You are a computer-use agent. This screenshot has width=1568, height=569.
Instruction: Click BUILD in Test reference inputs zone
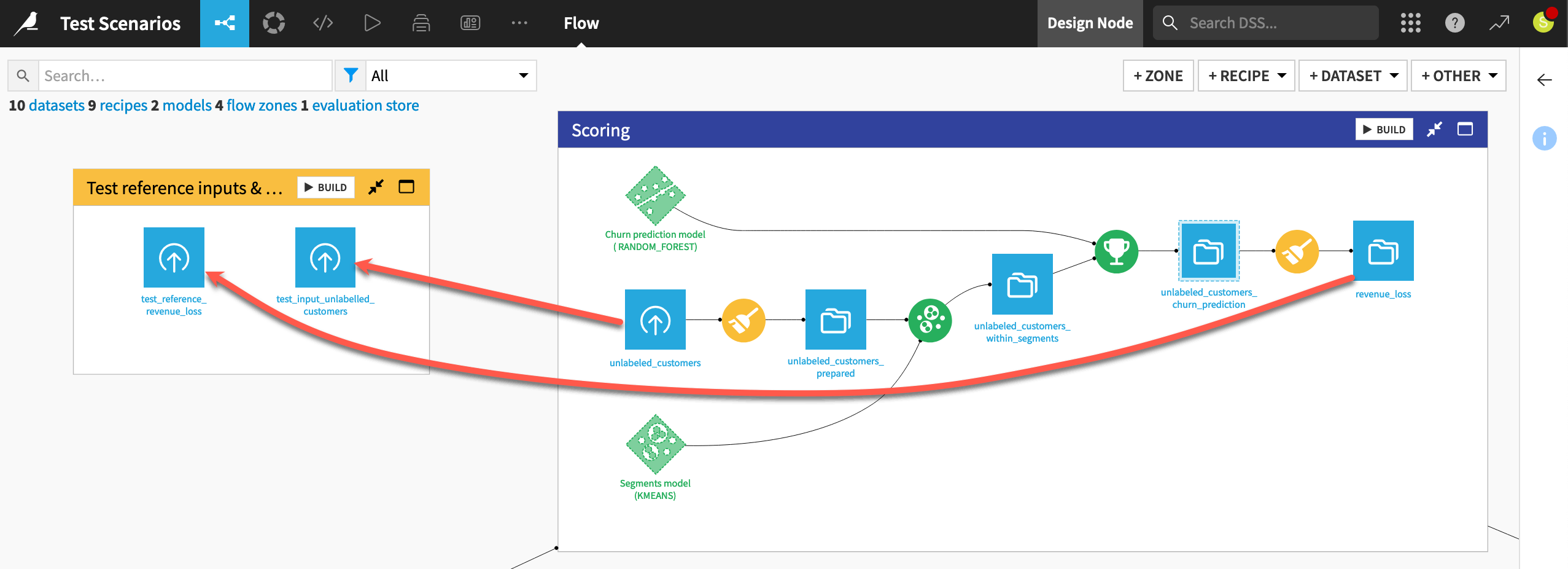(x=325, y=187)
